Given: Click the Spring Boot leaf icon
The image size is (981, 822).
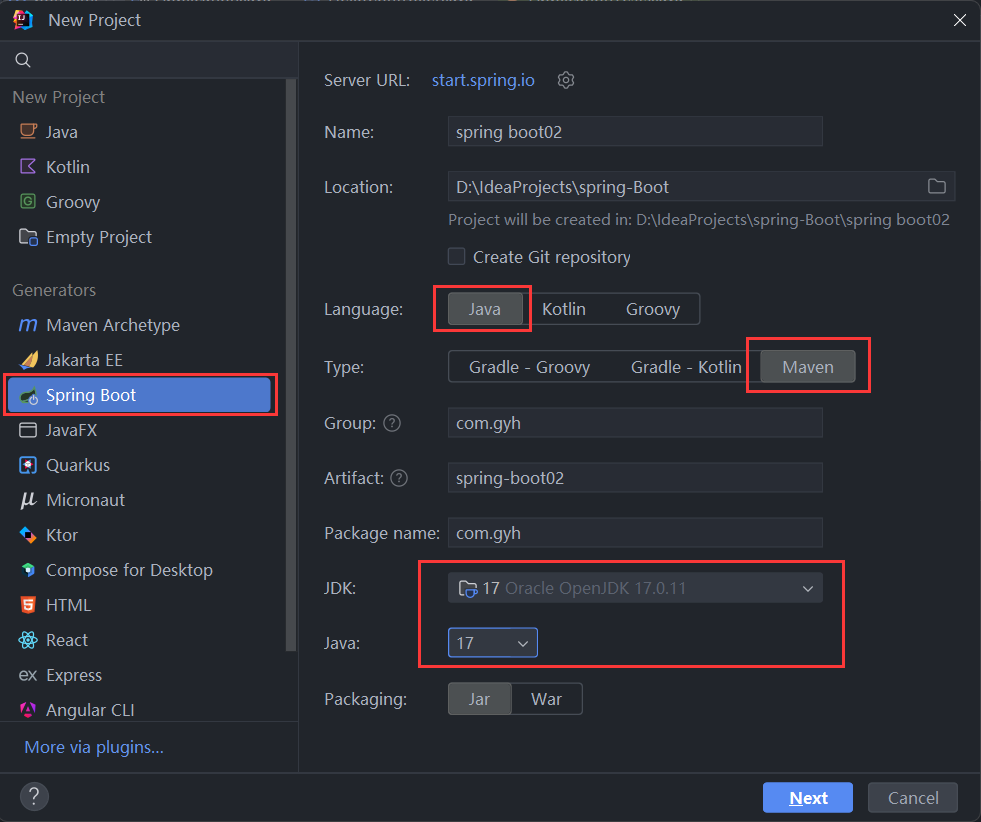Looking at the screenshot, I should coord(28,395).
